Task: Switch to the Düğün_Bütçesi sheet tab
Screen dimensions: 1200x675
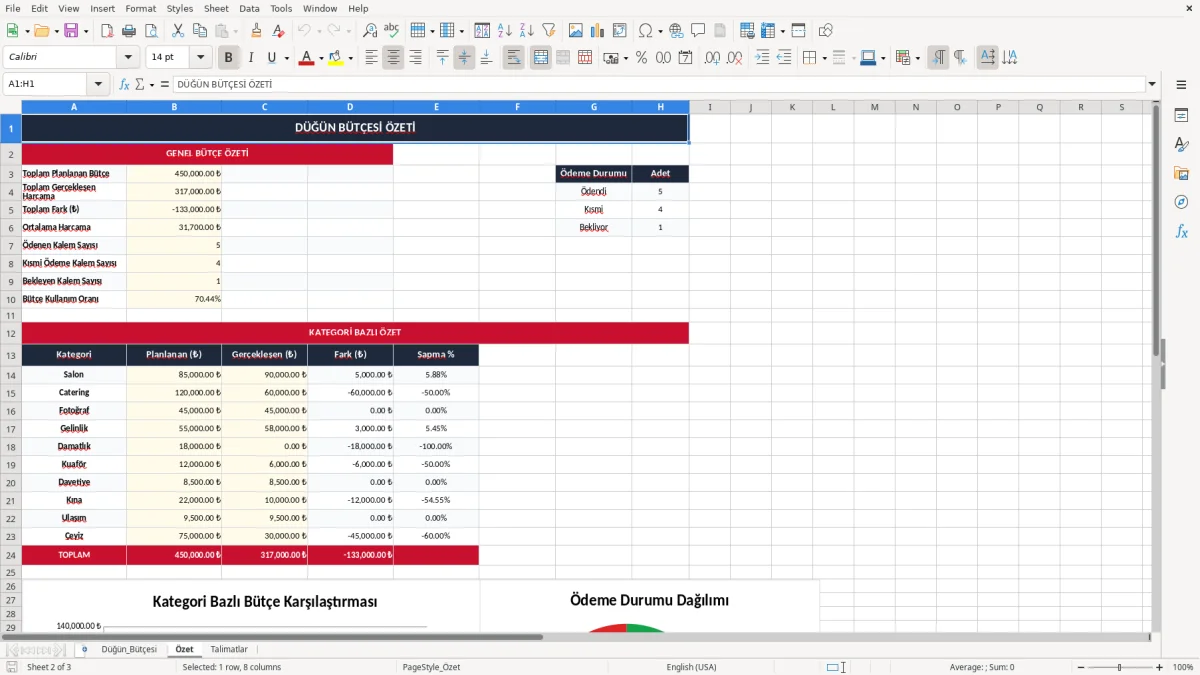Action: point(129,649)
